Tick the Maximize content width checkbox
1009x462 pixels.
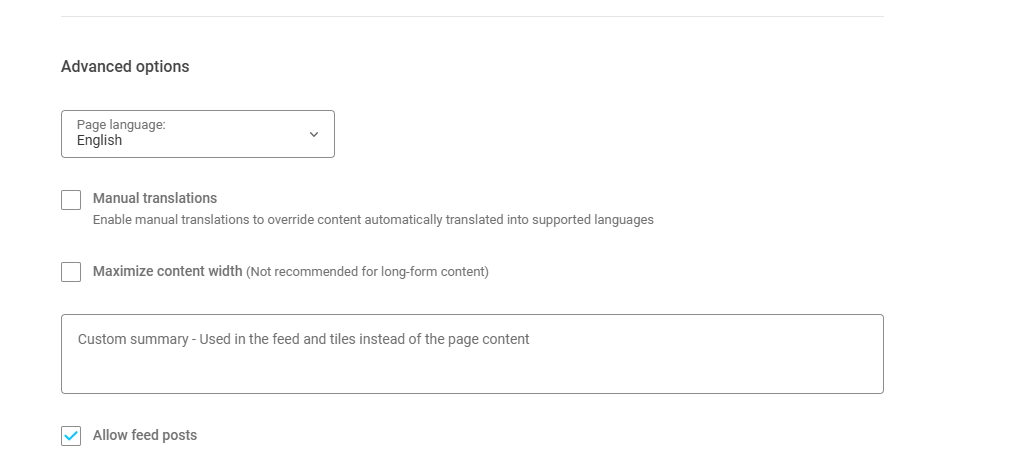(71, 272)
